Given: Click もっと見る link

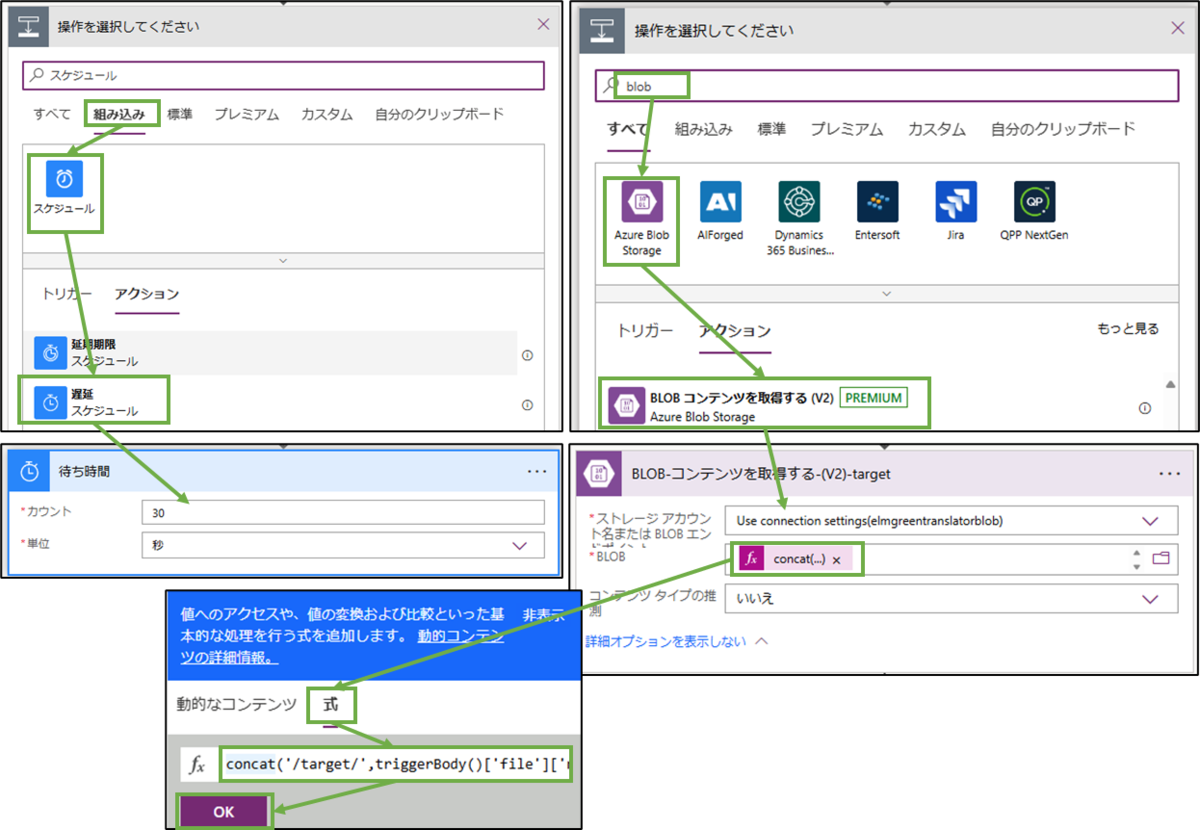Looking at the screenshot, I should pyautogui.click(x=1128, y=329).
